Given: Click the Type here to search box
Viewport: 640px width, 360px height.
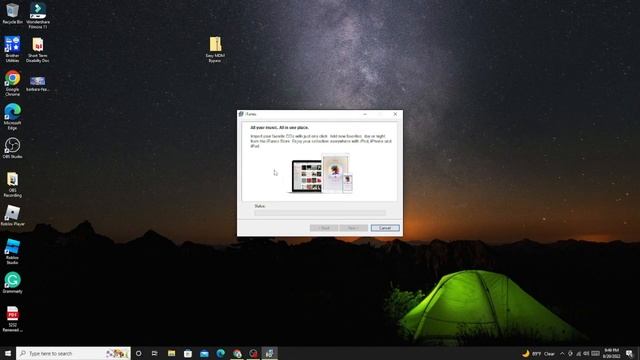Looking at the screenshot, I should (x=73, y=353).
